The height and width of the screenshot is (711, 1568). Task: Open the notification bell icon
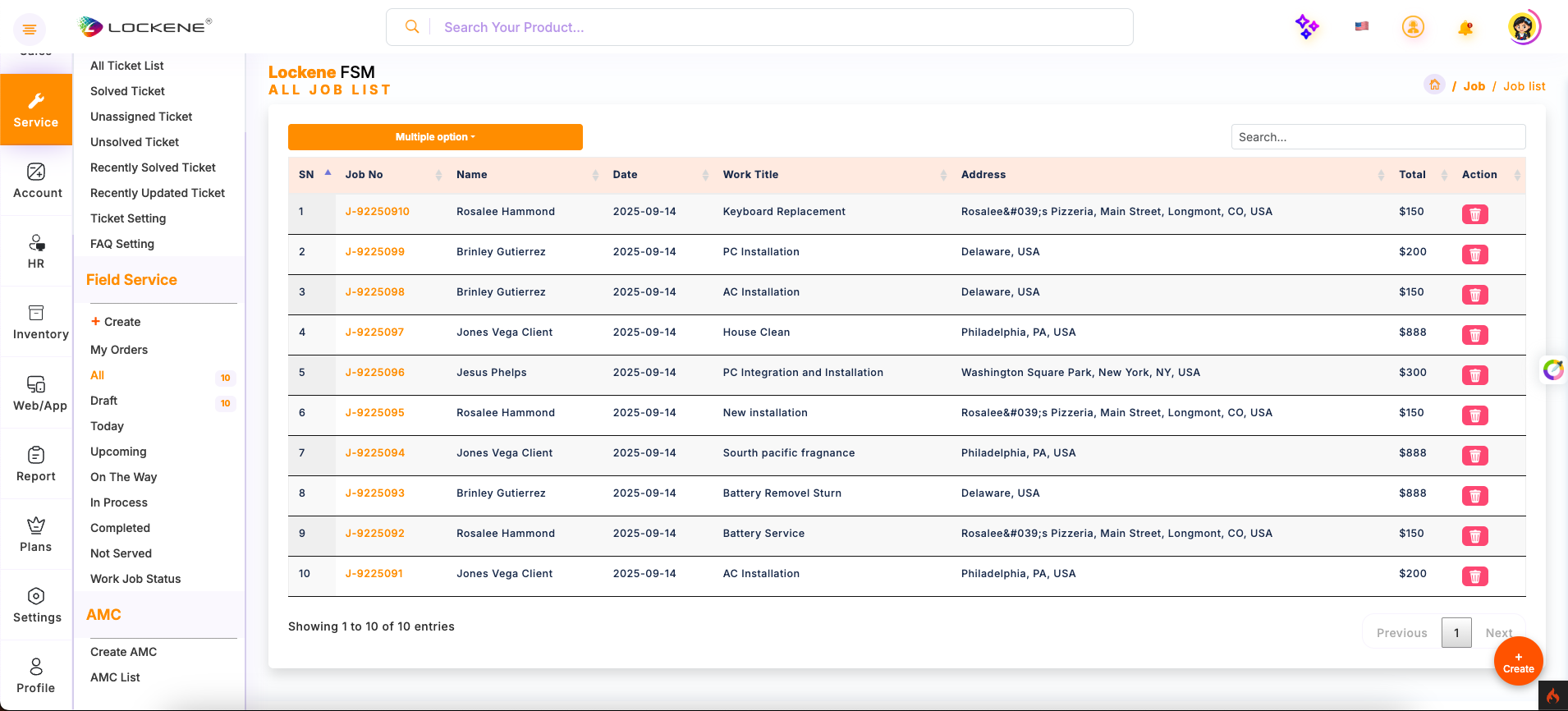click(x=1465, y=28)
